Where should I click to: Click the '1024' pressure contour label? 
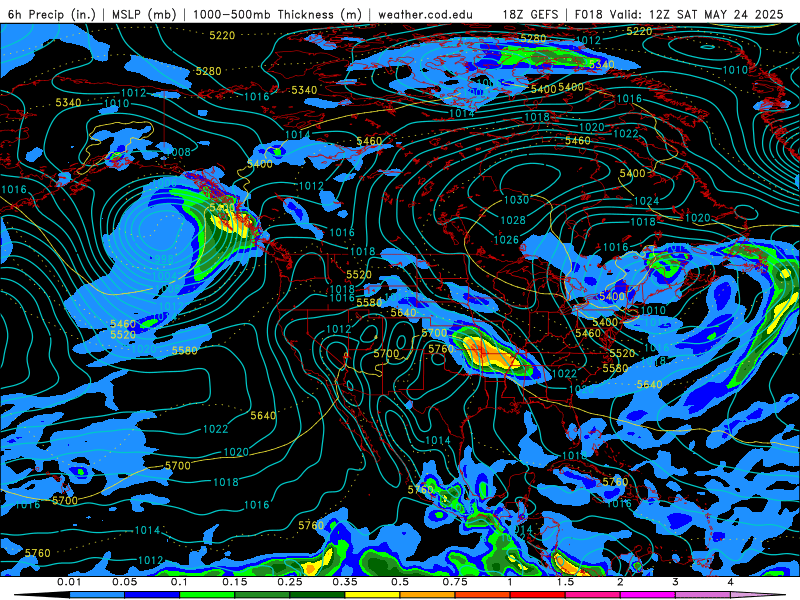[646, 201]
